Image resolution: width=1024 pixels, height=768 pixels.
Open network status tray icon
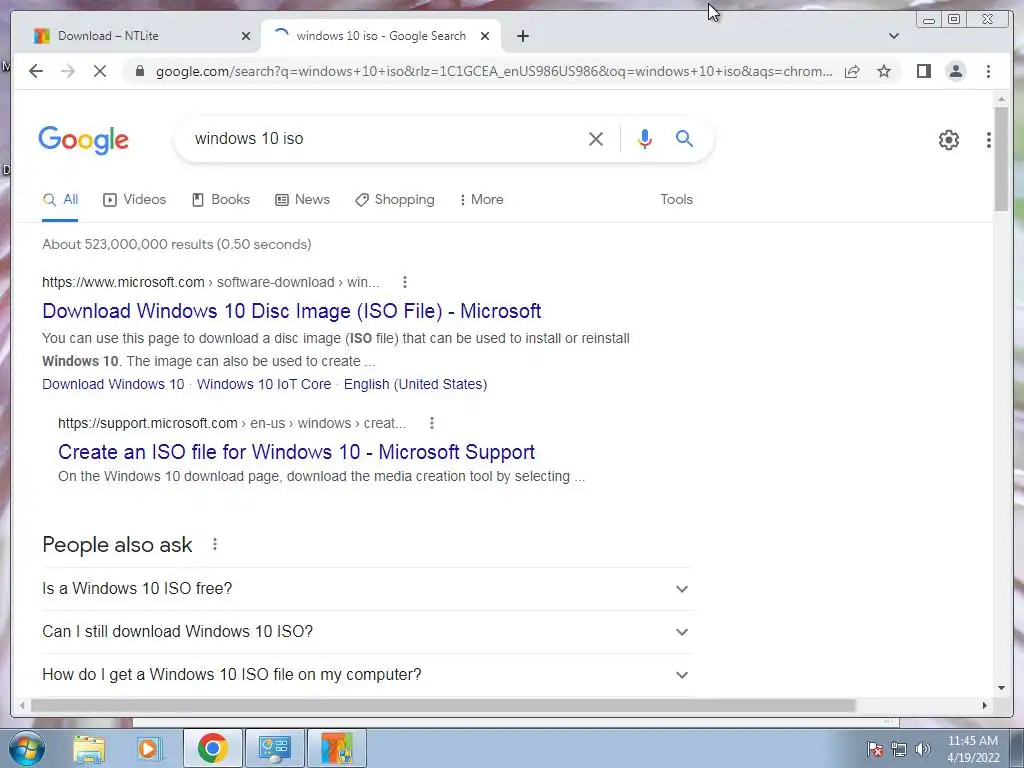[x=899, y=749]
